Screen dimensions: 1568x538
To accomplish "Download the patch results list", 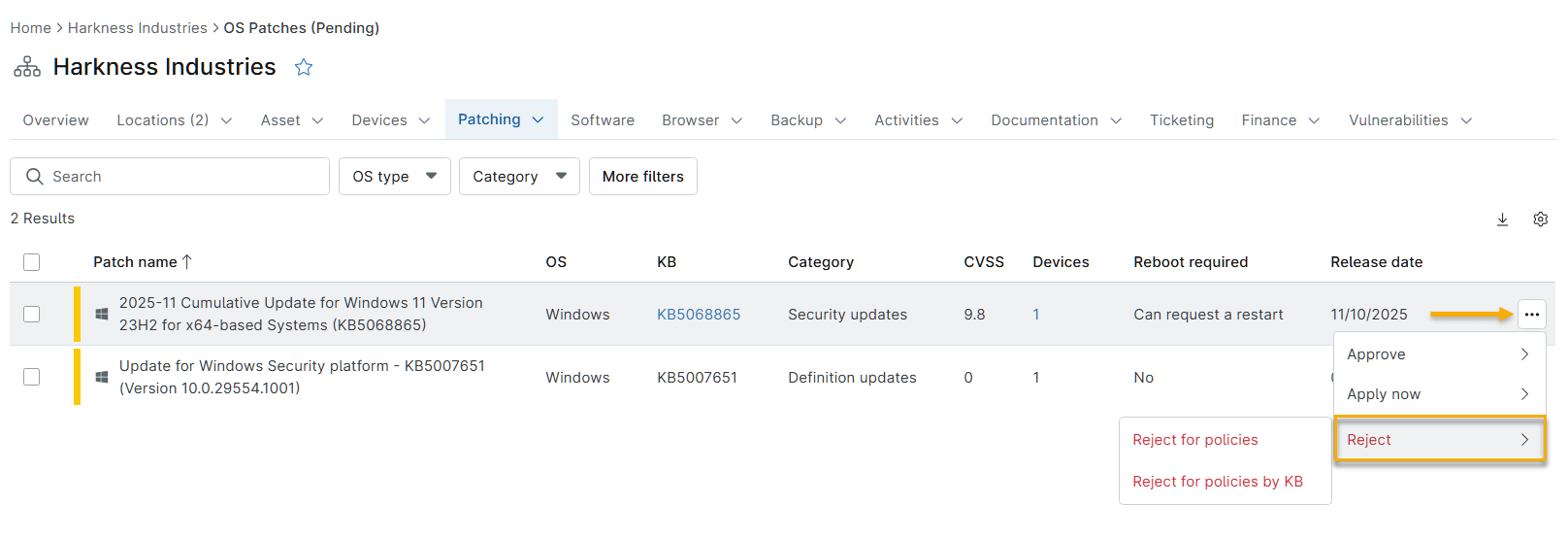I will pos(1502,219).
